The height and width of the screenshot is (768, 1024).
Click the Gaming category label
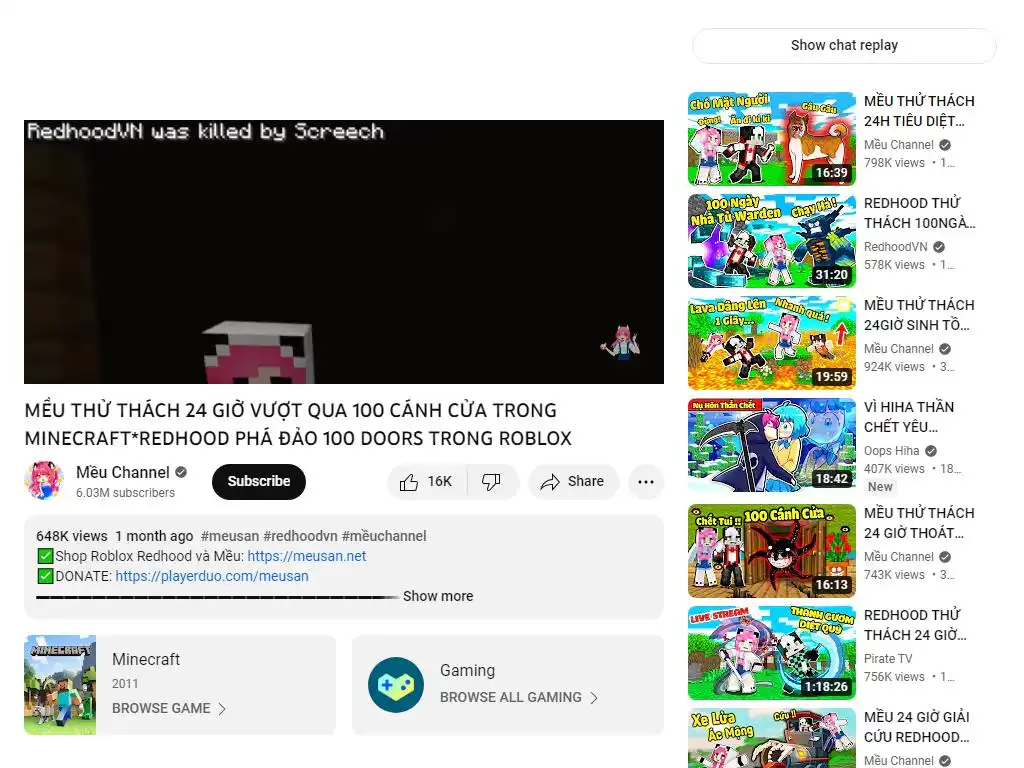click(468, 671)
